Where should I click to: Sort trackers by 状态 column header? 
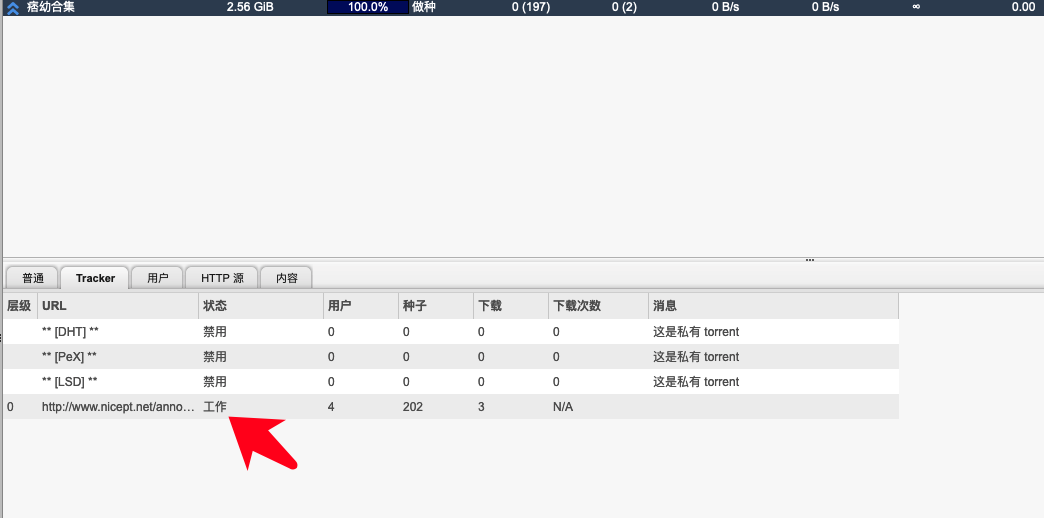261,306
